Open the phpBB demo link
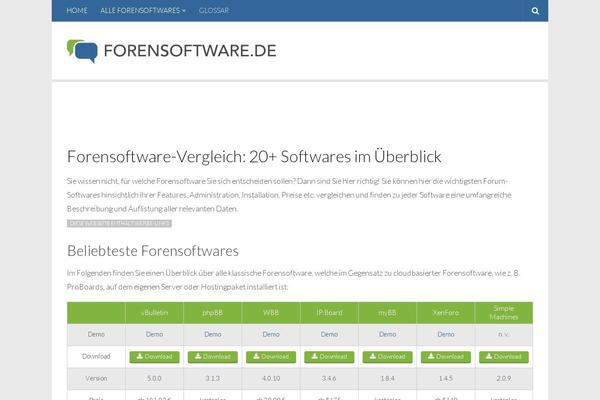 point(212,334)
